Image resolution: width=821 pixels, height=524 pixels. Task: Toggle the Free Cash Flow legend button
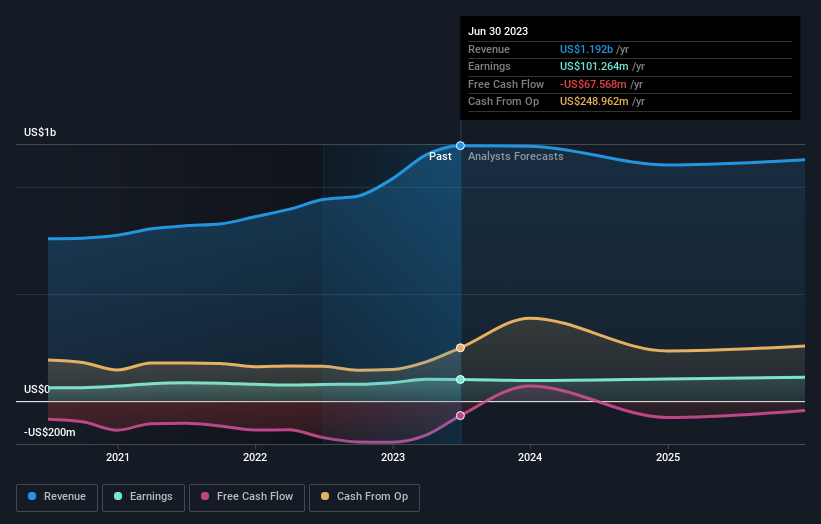[247, 497]
